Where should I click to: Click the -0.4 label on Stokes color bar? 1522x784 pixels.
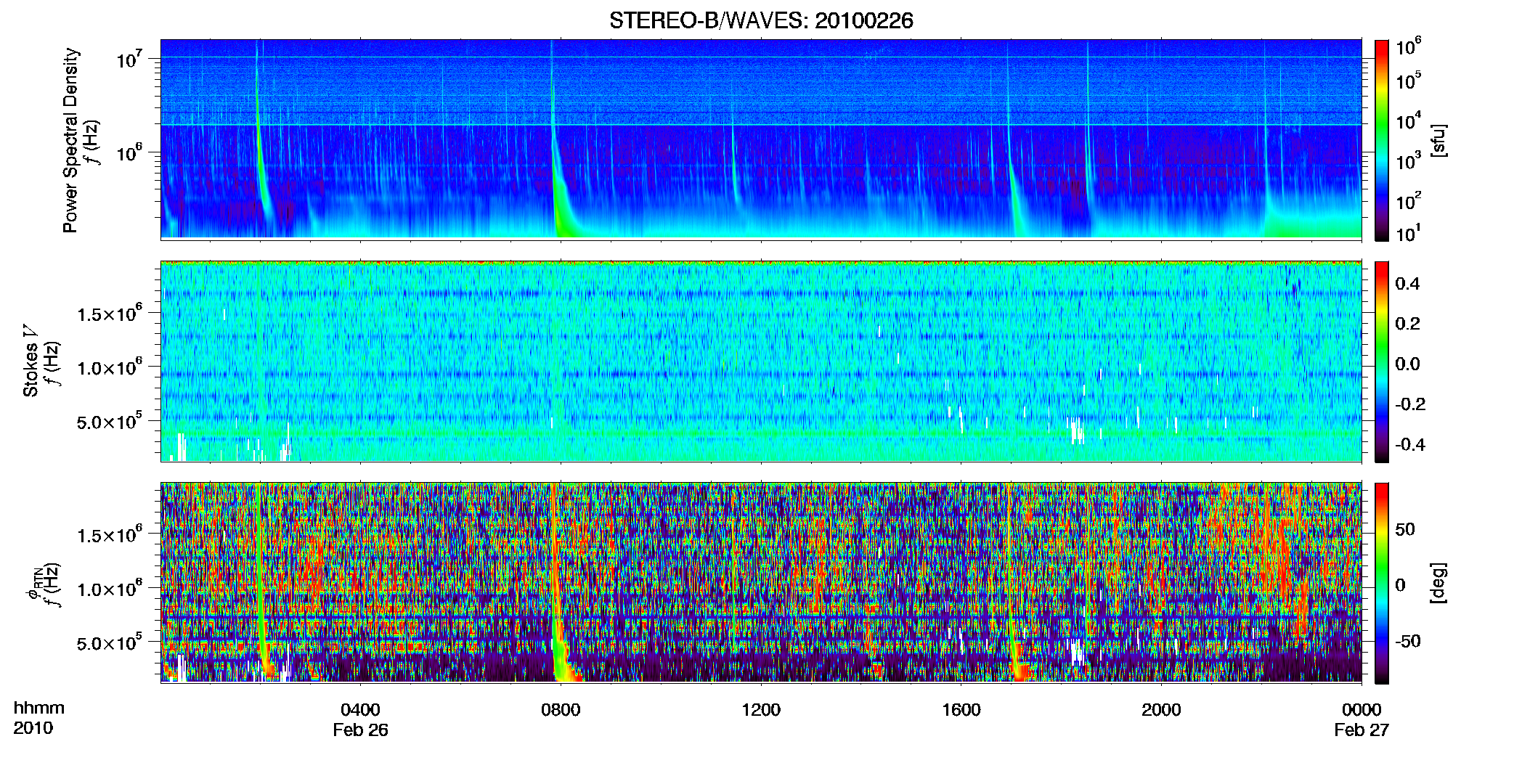click(1410, 444)
